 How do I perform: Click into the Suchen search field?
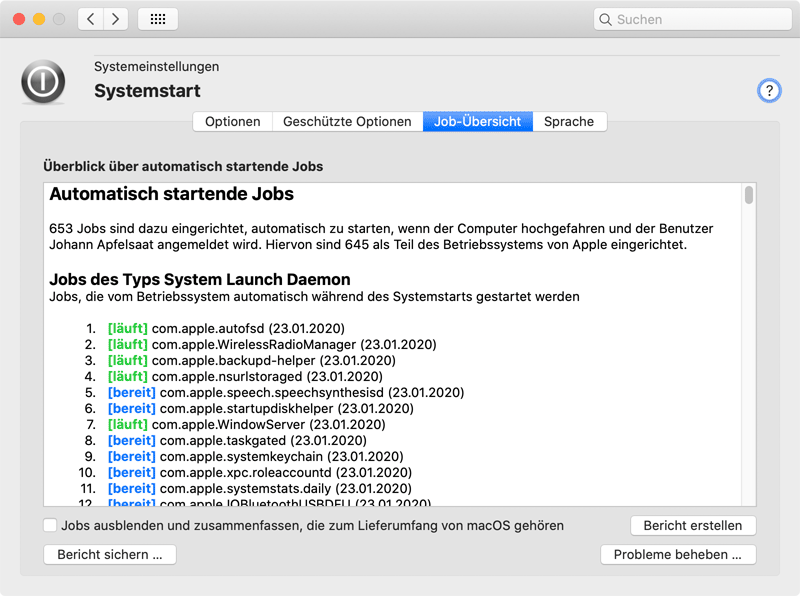point(693,19)
